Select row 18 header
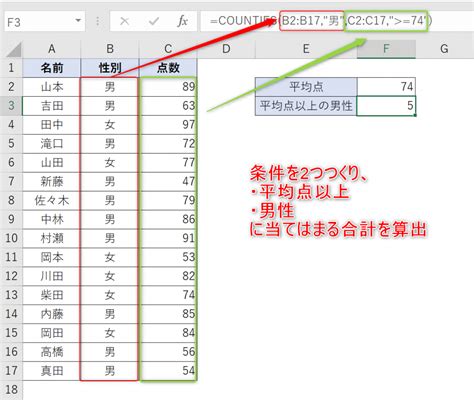The image size is (474, 400). (11, 389)
